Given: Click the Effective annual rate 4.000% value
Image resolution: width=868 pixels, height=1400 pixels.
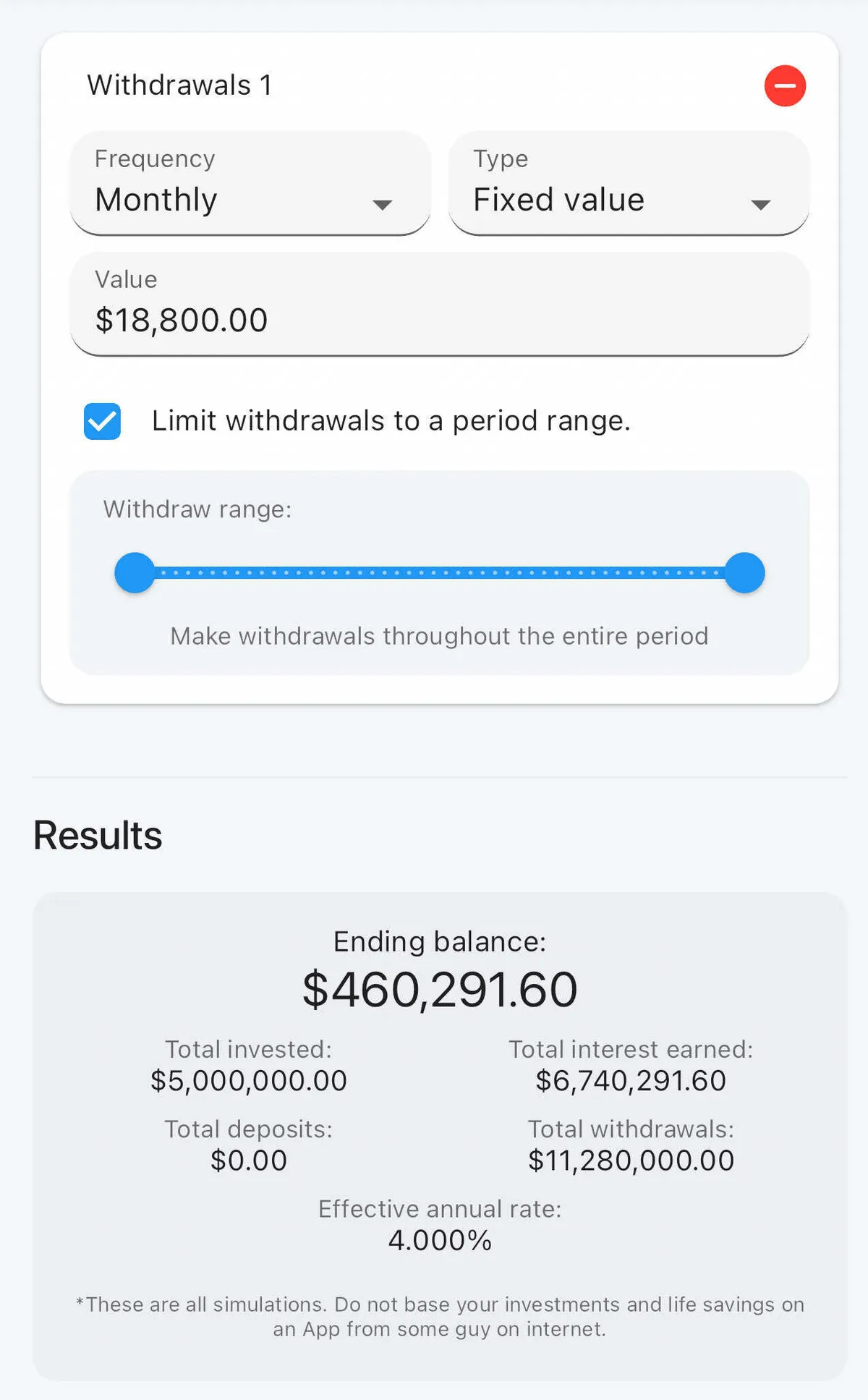Looking at the screenshot, I should point(440,1240).
